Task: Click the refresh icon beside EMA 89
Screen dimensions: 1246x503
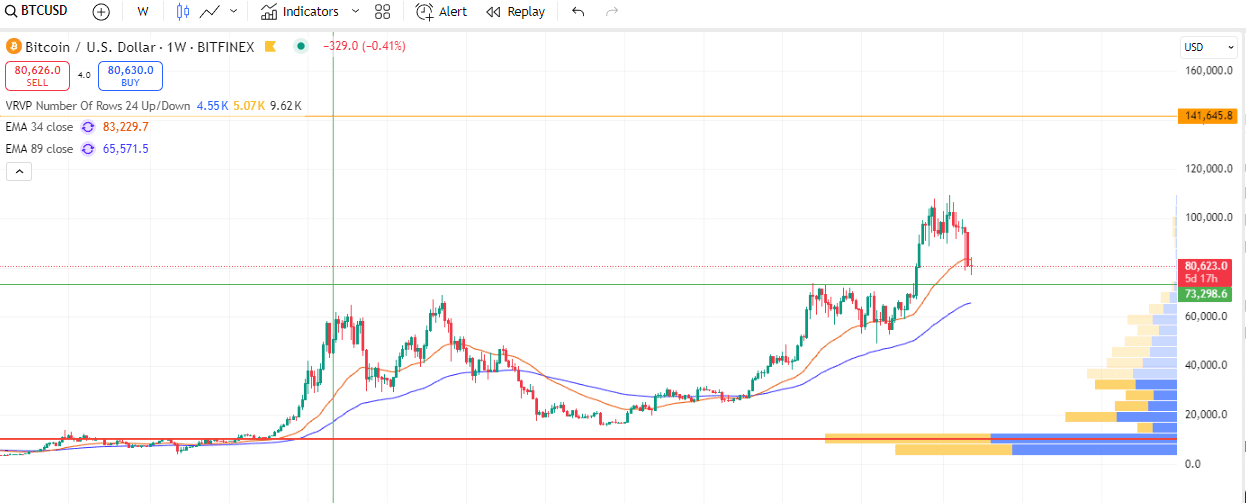Action: 87,149
